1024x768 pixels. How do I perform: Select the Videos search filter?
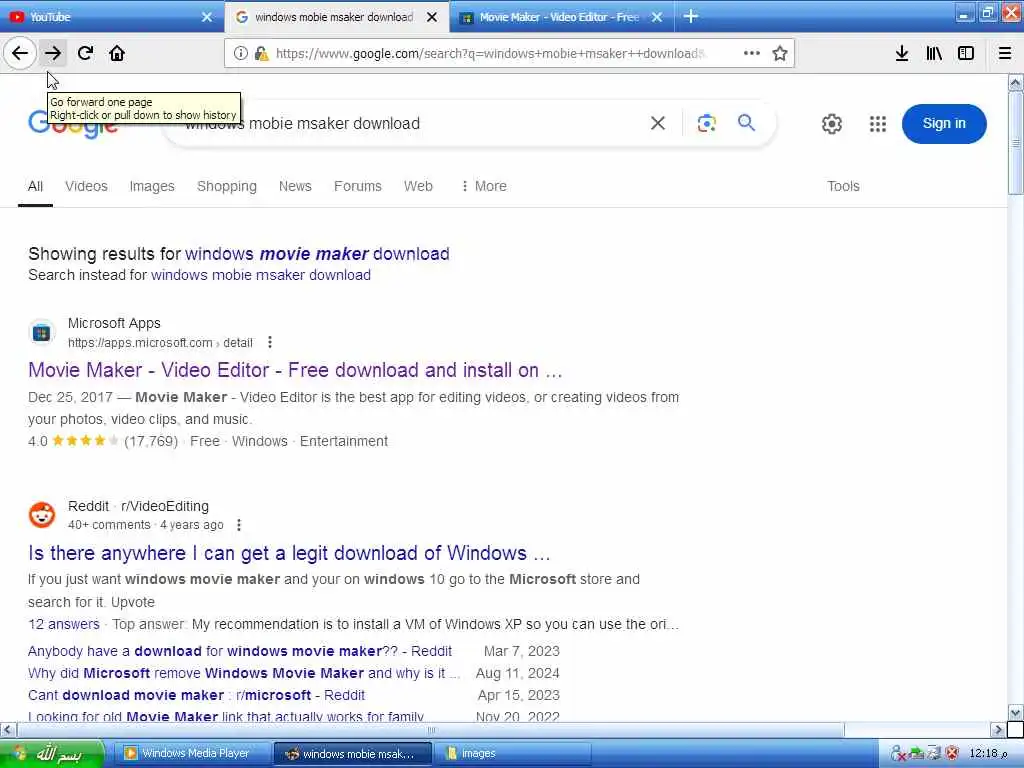[86, 186]
